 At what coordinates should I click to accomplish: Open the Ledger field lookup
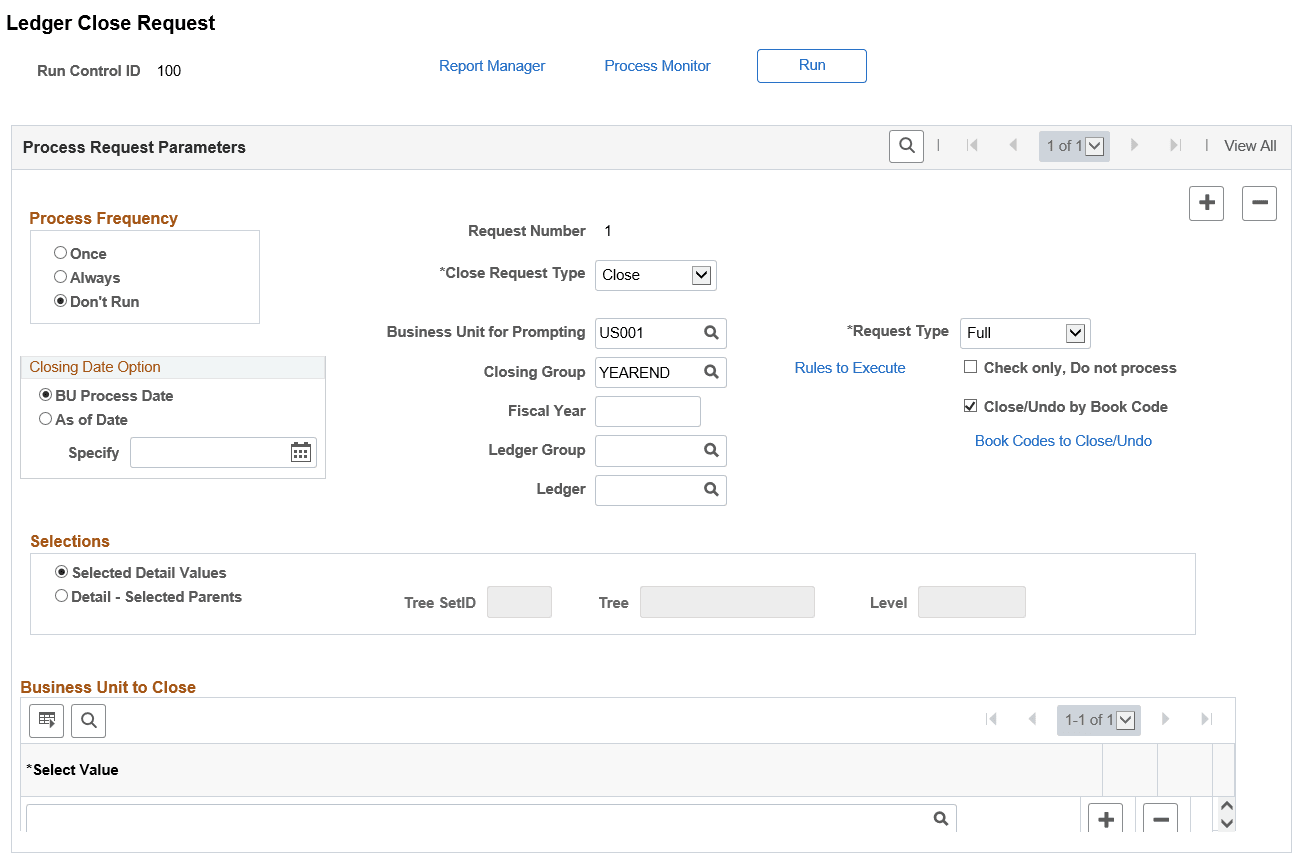[711, 489]
